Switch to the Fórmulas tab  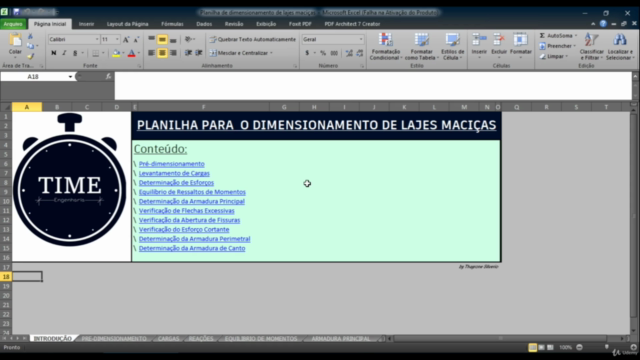(x=172, y=24)
